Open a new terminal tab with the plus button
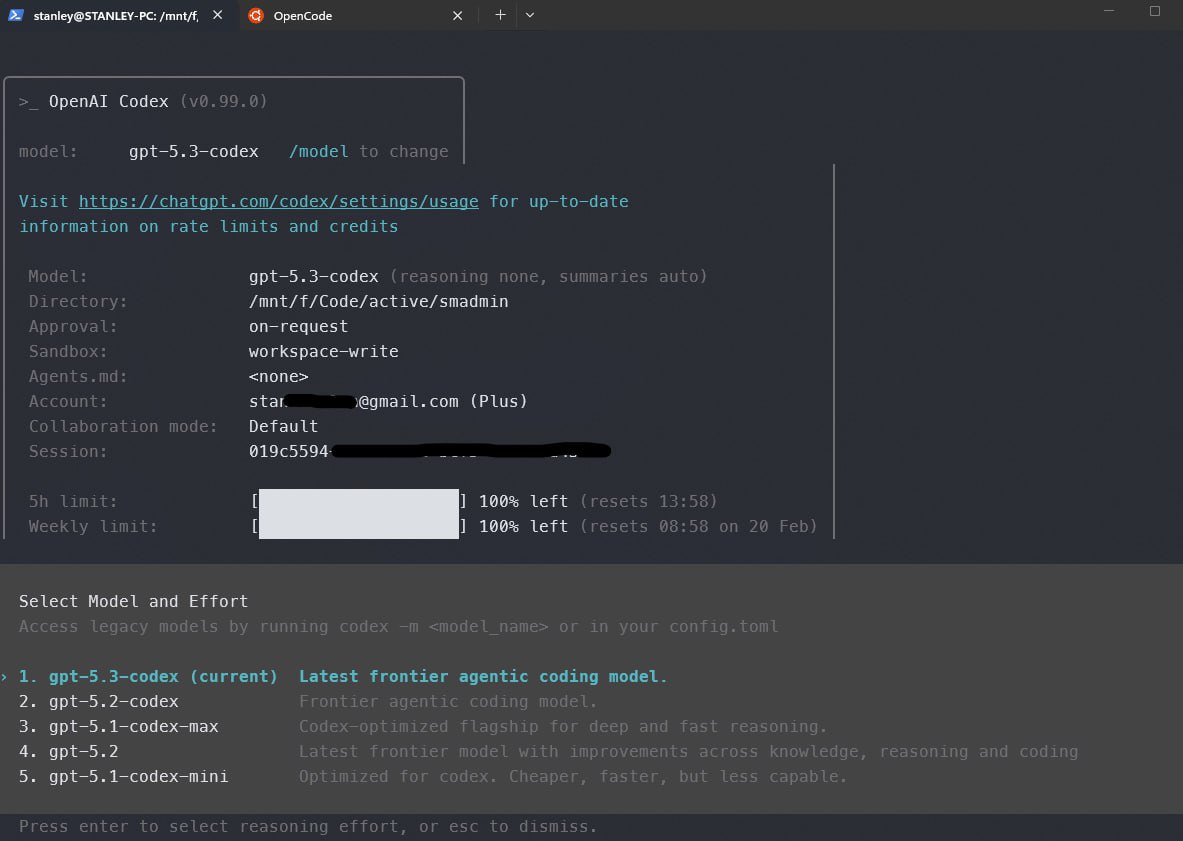Screen dimensions: 1183x841 [500, 15]
